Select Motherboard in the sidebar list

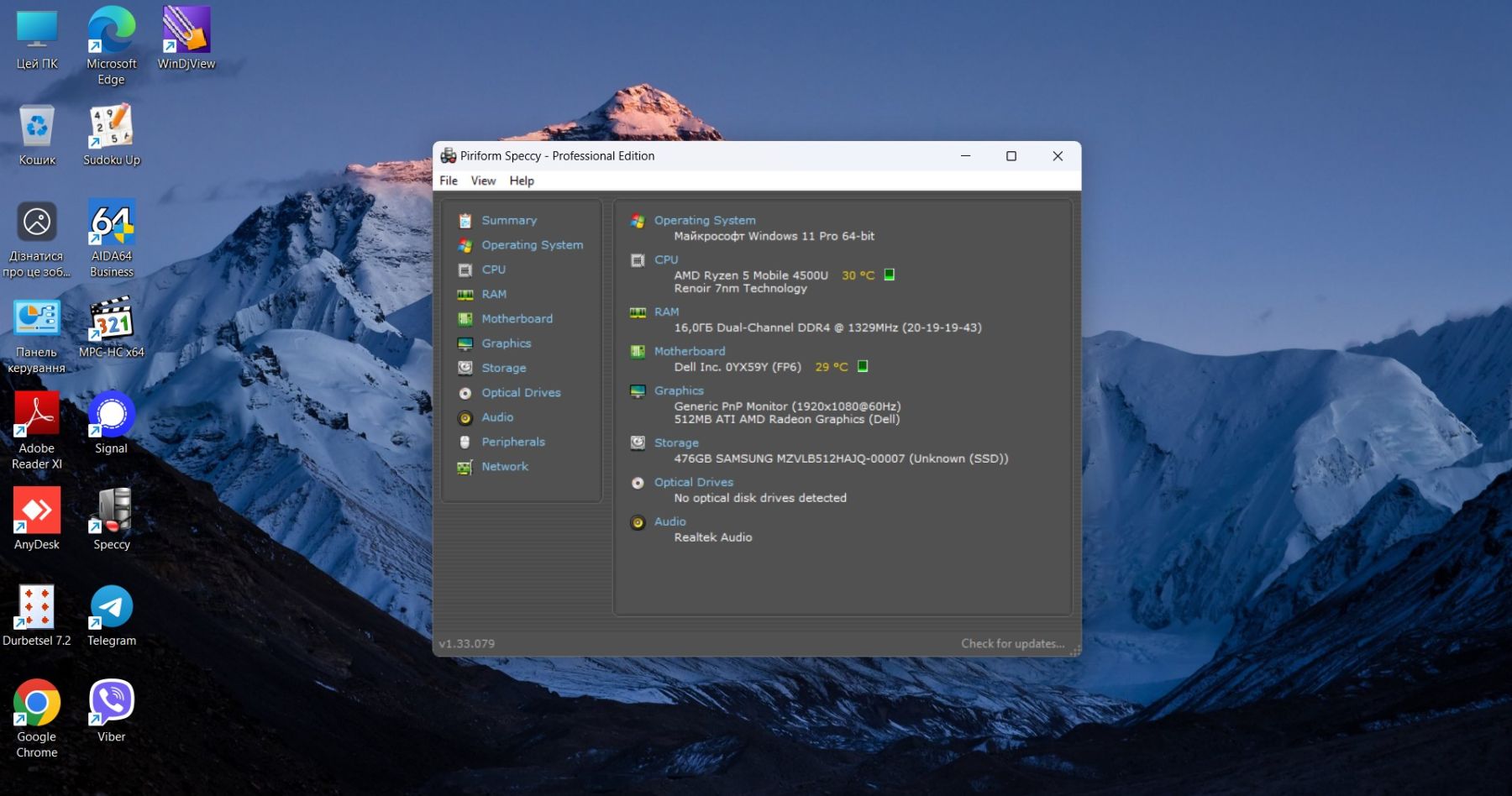click(517, 318)
